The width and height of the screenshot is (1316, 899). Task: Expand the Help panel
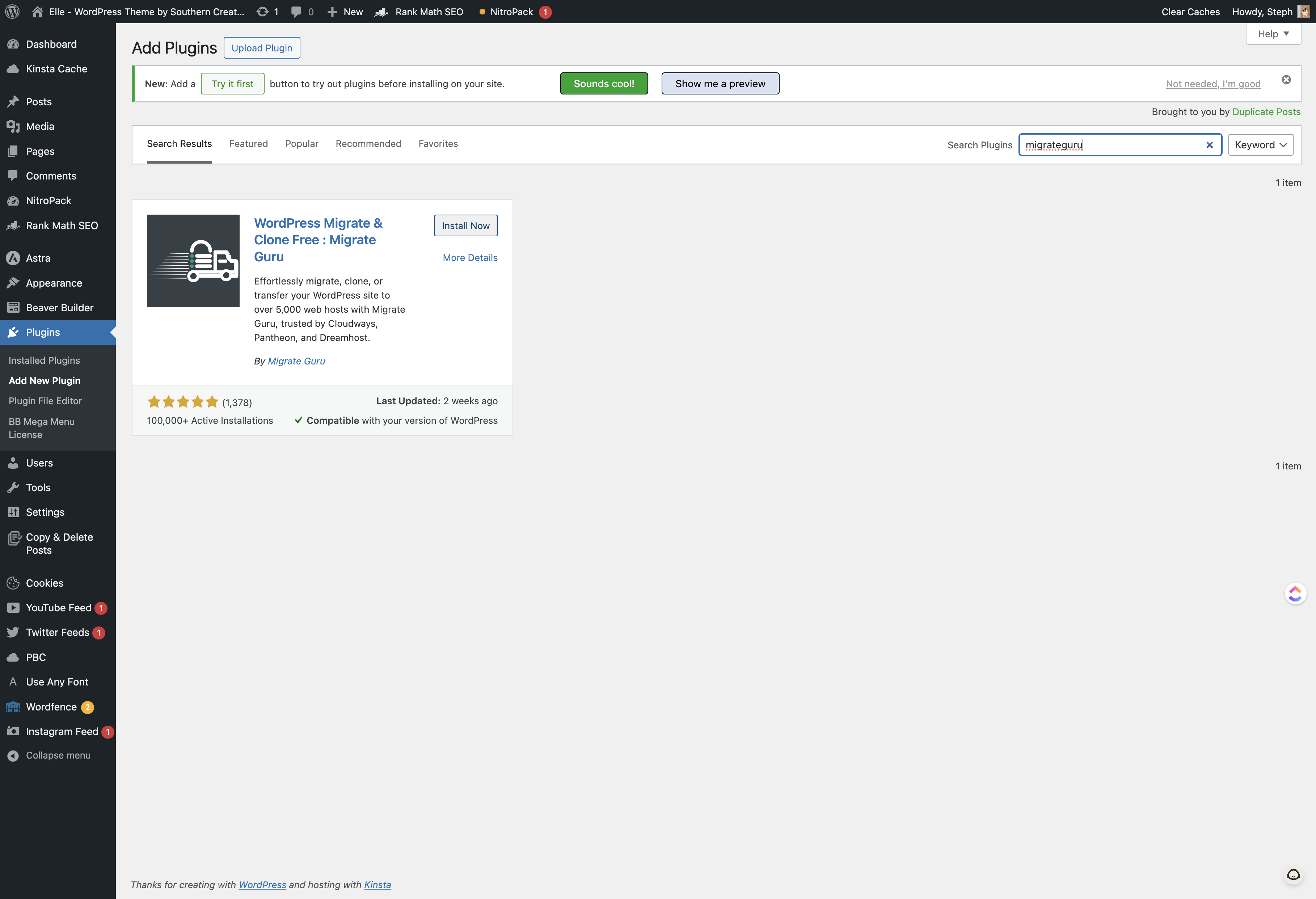[x=1273, y=34]
